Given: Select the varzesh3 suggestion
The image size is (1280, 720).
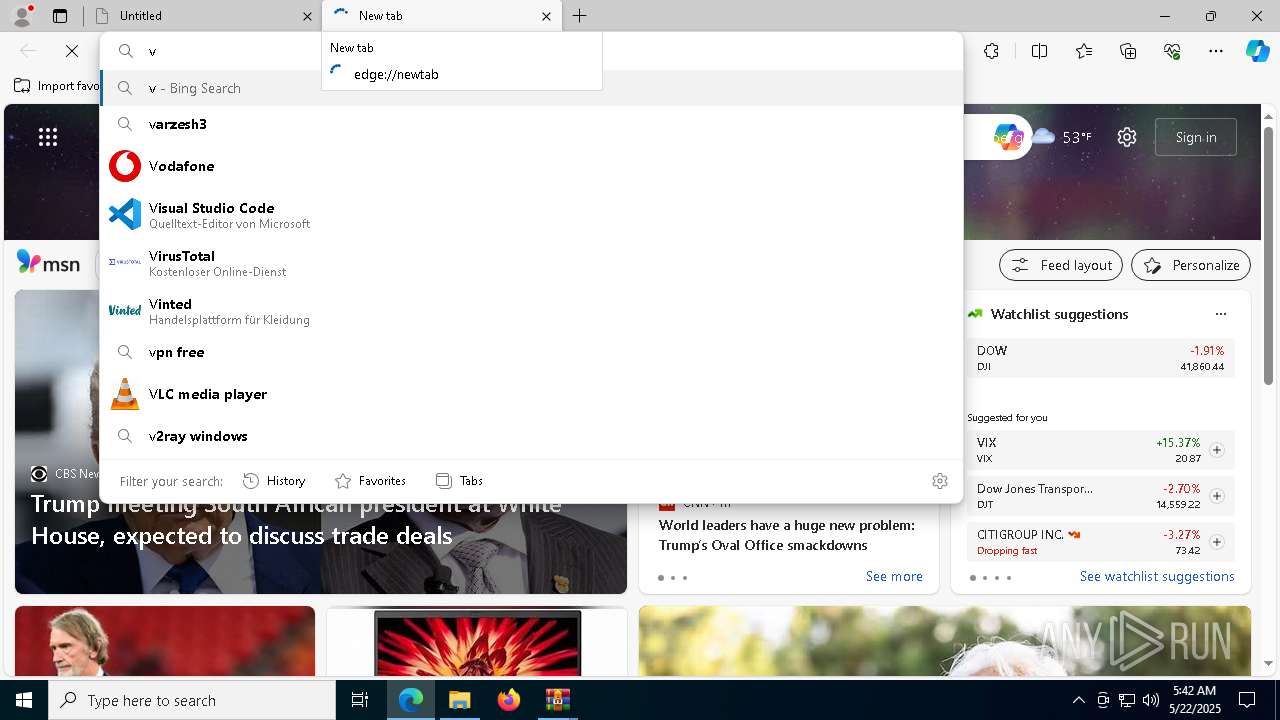Looking at the screenshot, I should [531, 124].
